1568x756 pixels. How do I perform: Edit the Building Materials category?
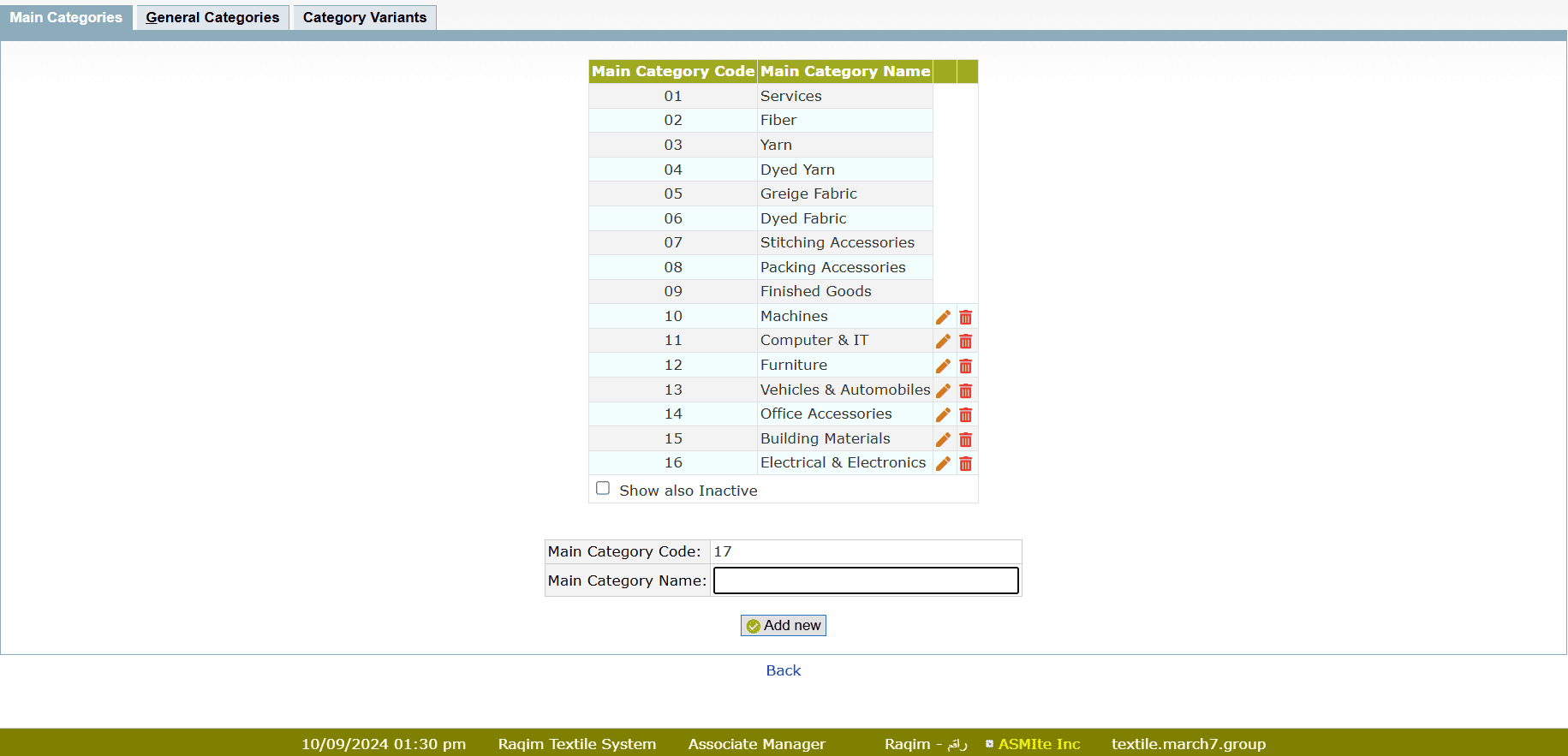(x=943, y=439)
